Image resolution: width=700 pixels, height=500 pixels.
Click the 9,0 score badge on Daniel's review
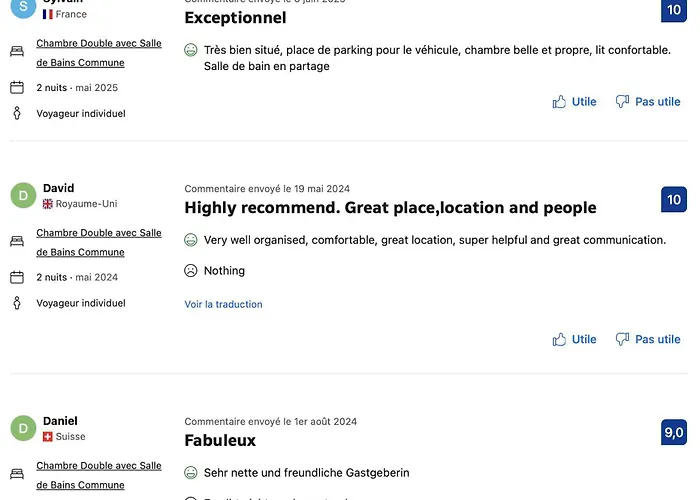coord(674,432)
